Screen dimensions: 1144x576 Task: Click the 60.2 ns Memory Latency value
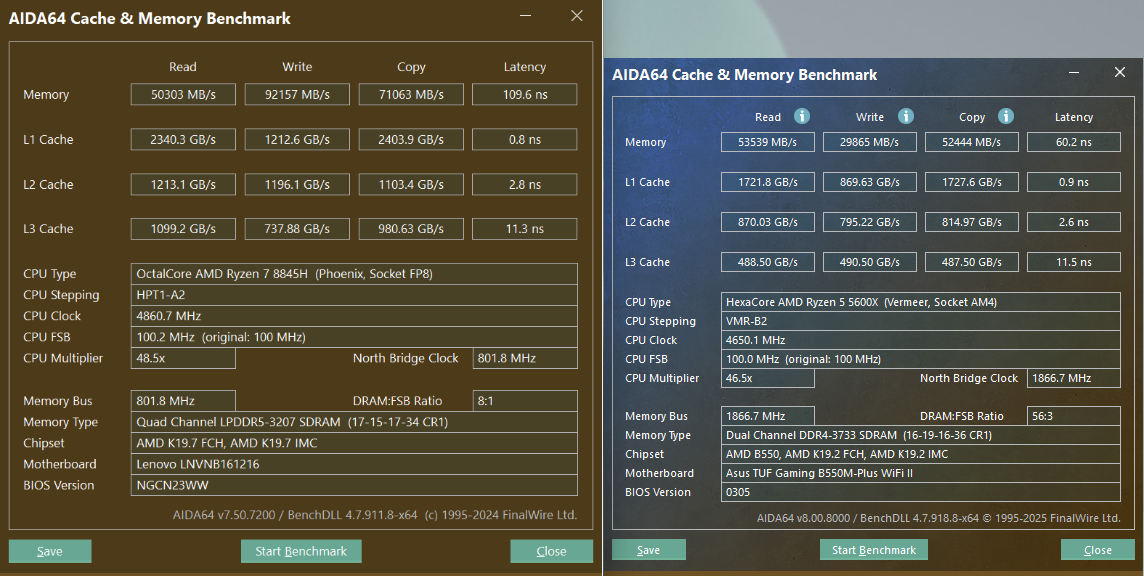1073,142
